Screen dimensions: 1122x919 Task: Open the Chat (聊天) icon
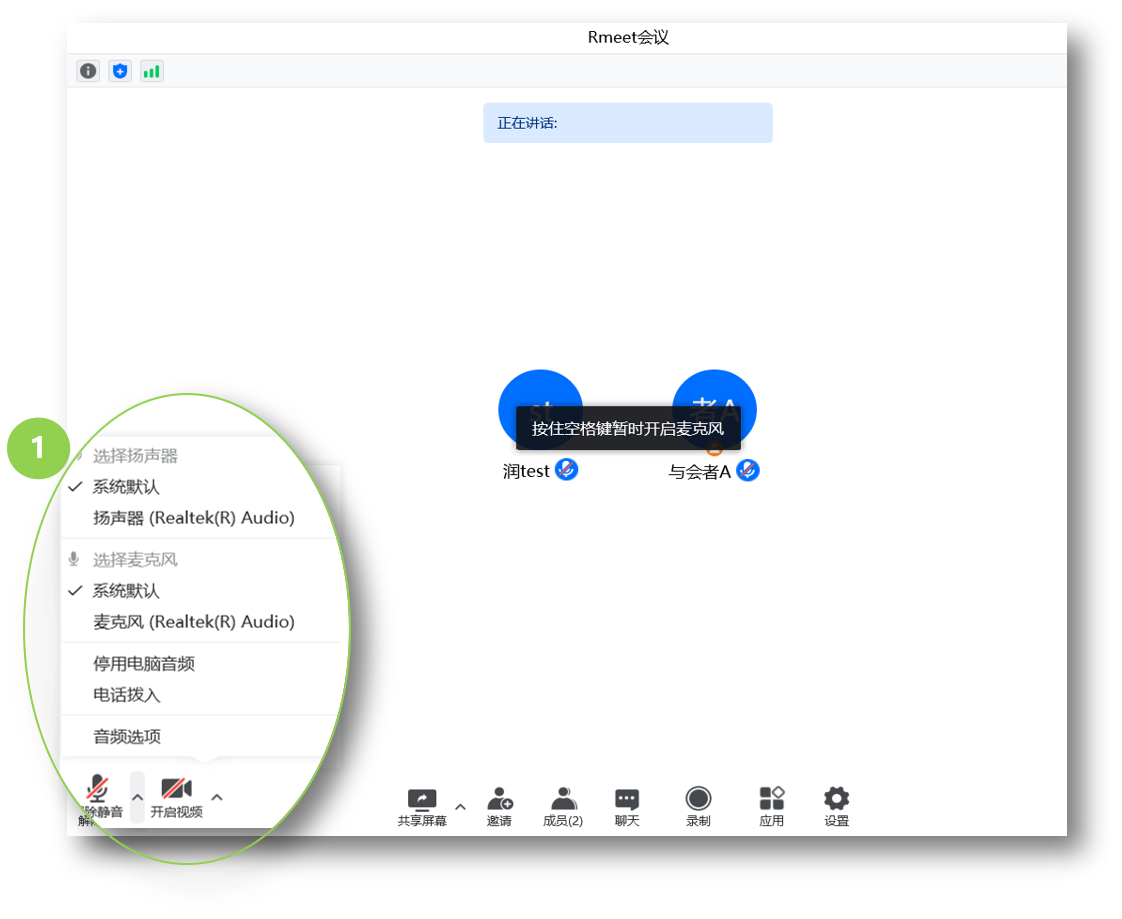[627, 799]
